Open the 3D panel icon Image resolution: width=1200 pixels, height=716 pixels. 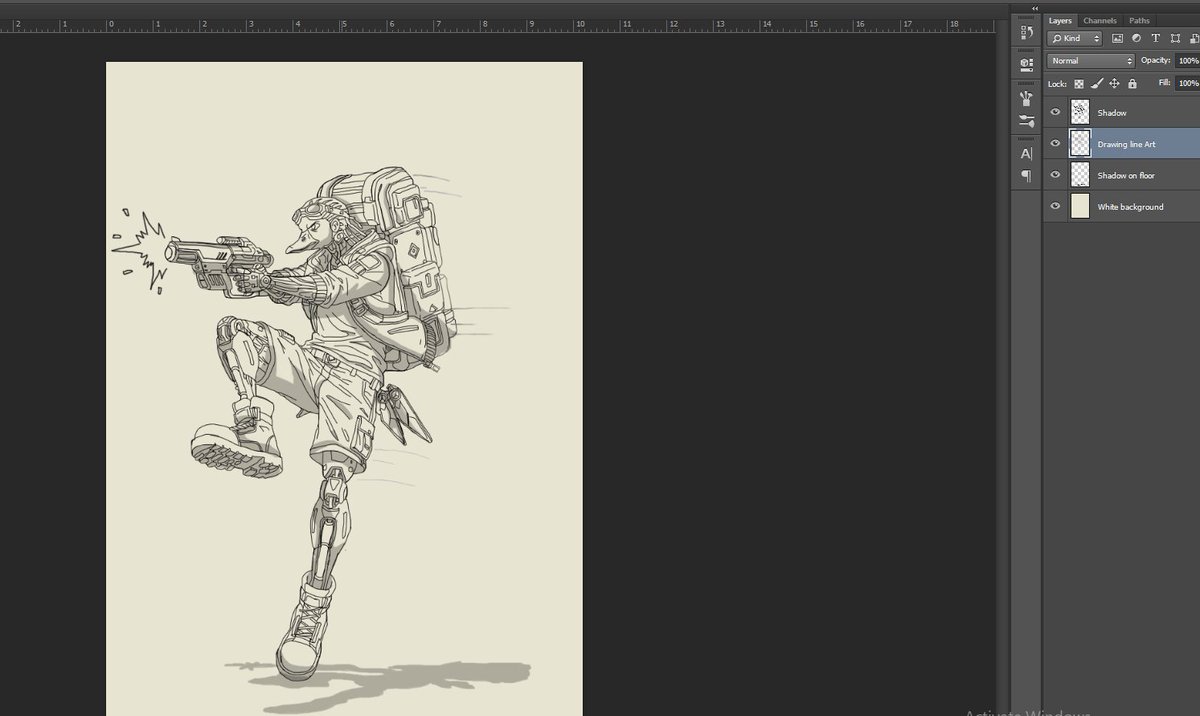(x=1025, y=63)
